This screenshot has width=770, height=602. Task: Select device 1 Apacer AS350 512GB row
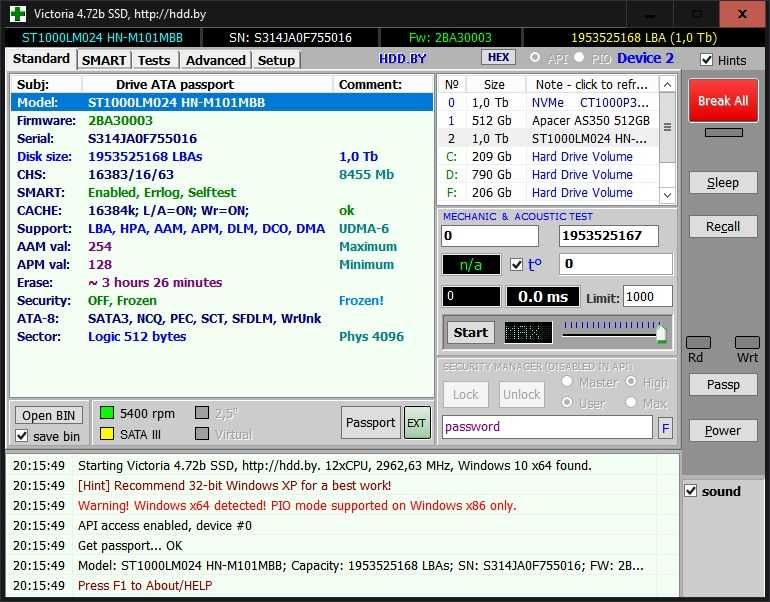tap(548, 121)
